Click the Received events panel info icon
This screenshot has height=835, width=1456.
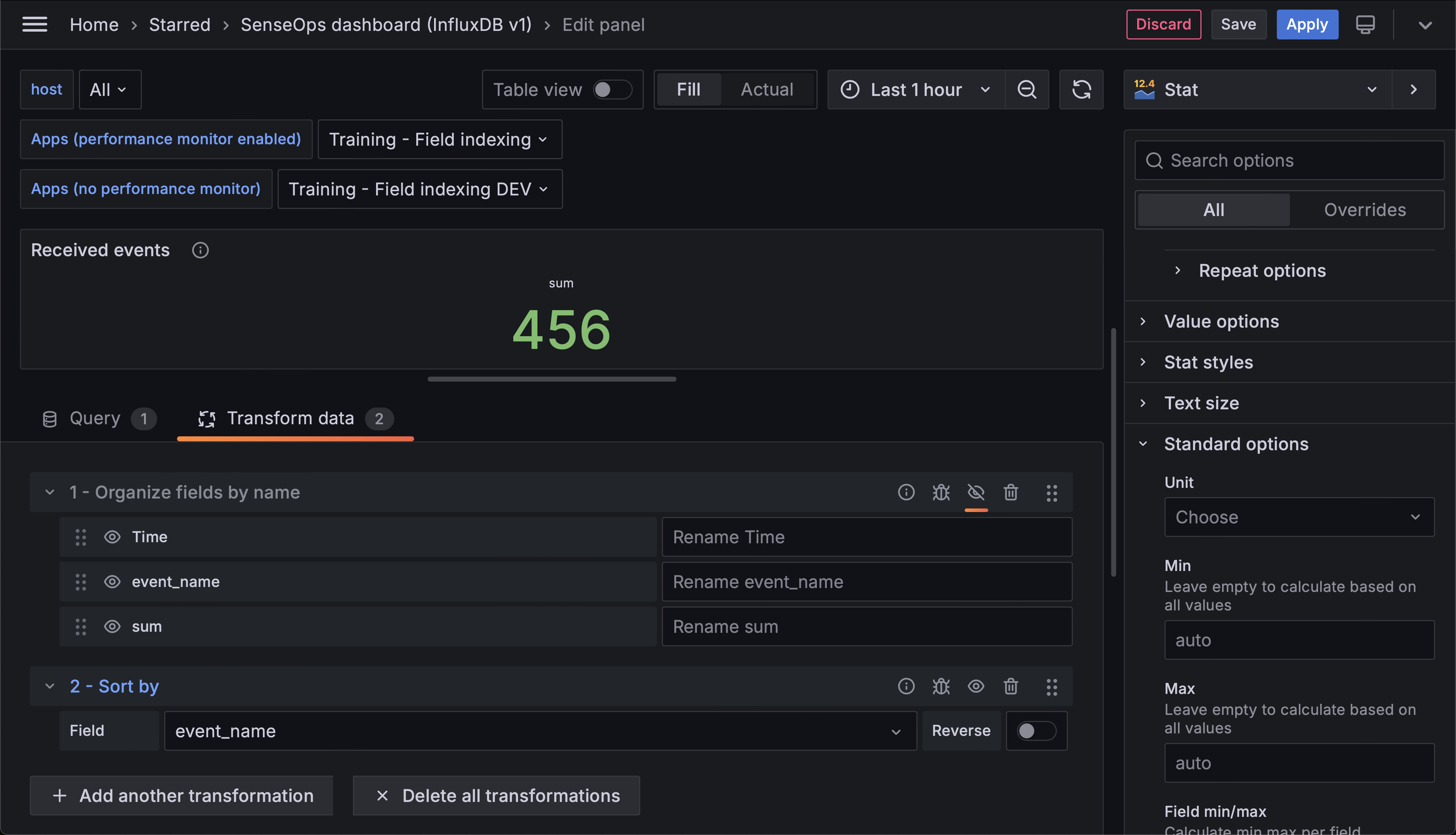point(200,250)
